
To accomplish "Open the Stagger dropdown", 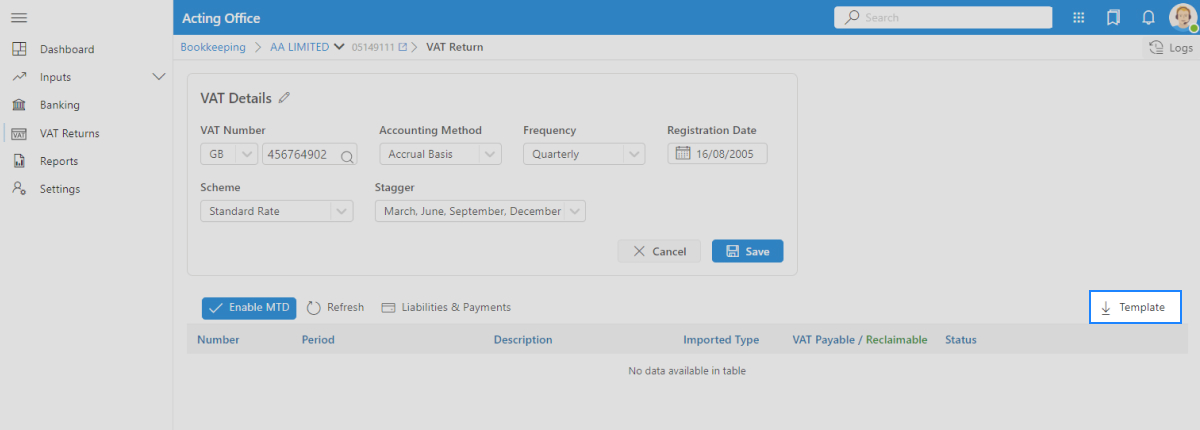I will [574, 211].
